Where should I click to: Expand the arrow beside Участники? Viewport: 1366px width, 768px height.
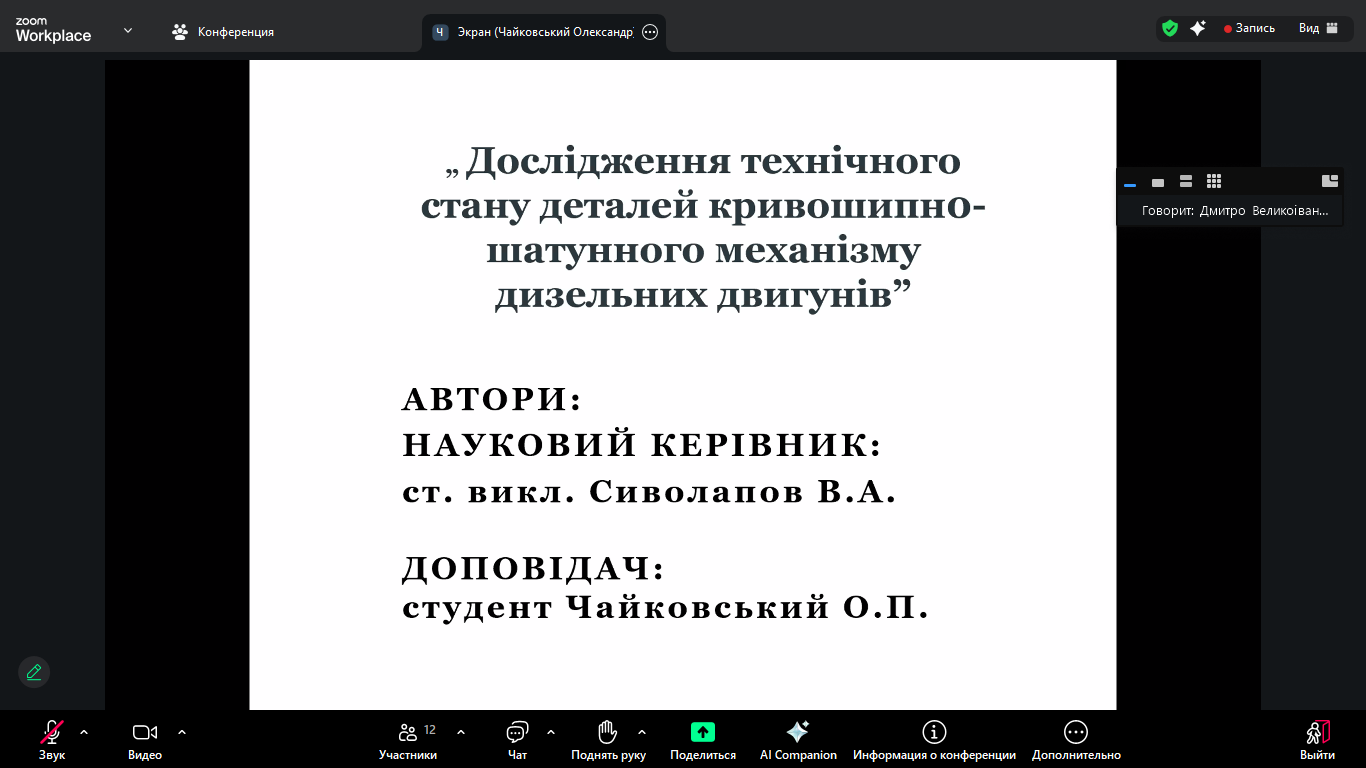click(x=461, y=732)
